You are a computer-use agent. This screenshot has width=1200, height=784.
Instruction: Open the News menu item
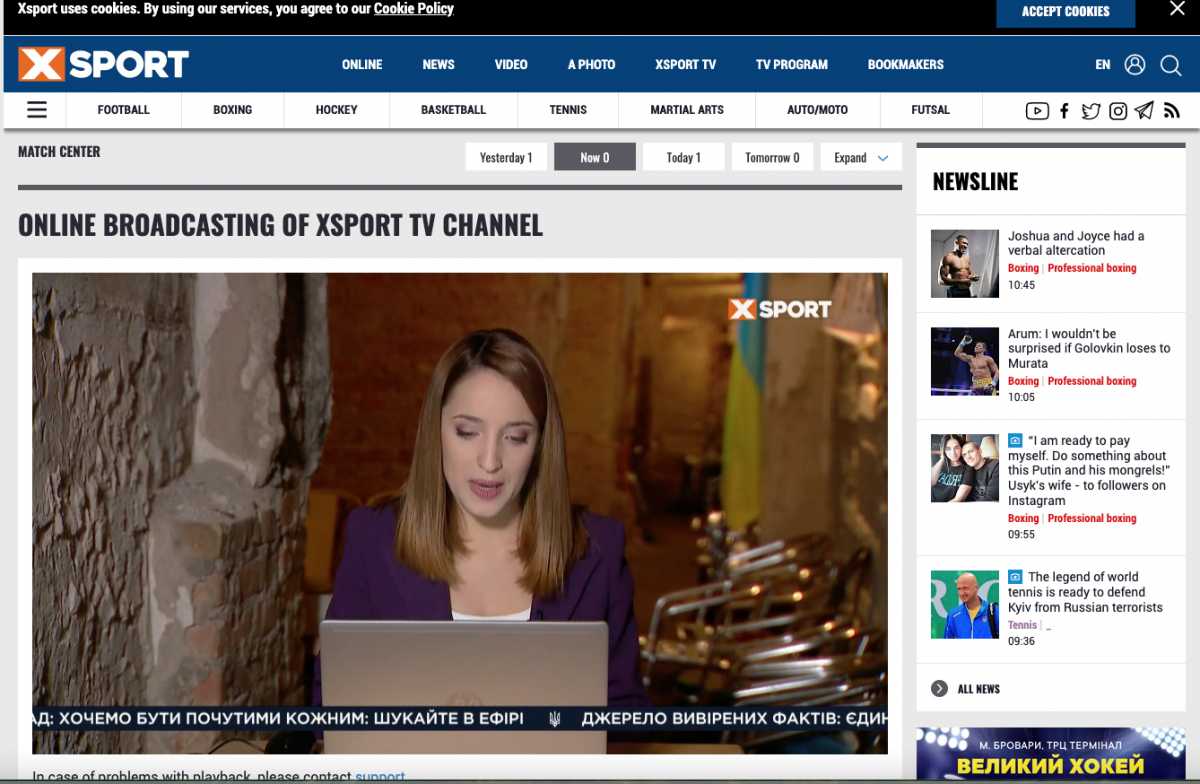pos(439,64)
